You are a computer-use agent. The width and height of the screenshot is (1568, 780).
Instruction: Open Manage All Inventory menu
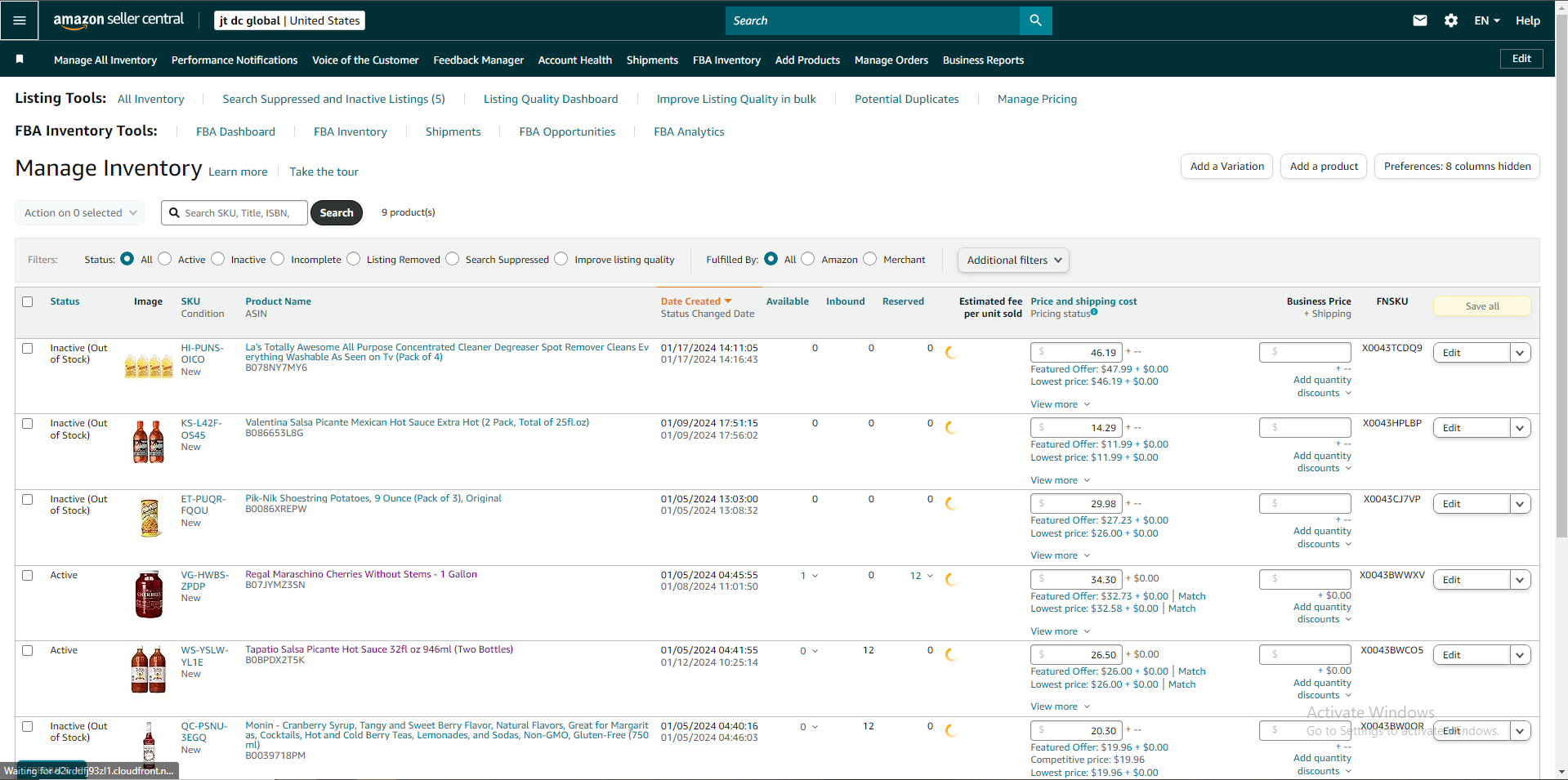pos(105,60)
